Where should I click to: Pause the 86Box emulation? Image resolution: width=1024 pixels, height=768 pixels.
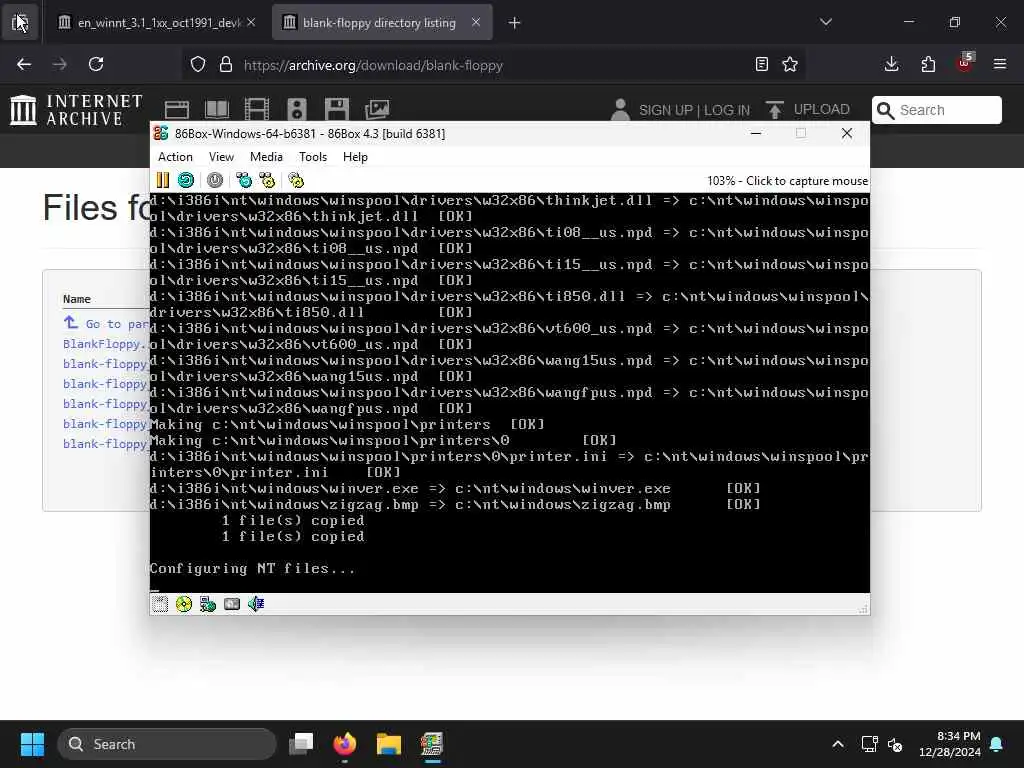click(163, 180)
